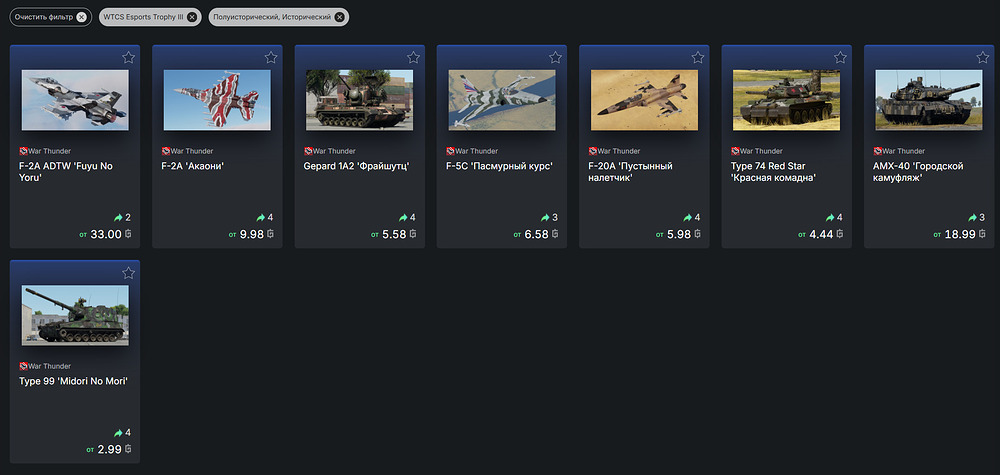This screenshot has width=1000, height=475.
Task: Click star icon on F-20A 'Пустынный налетчик'
Action: click(x=697, y=58)
